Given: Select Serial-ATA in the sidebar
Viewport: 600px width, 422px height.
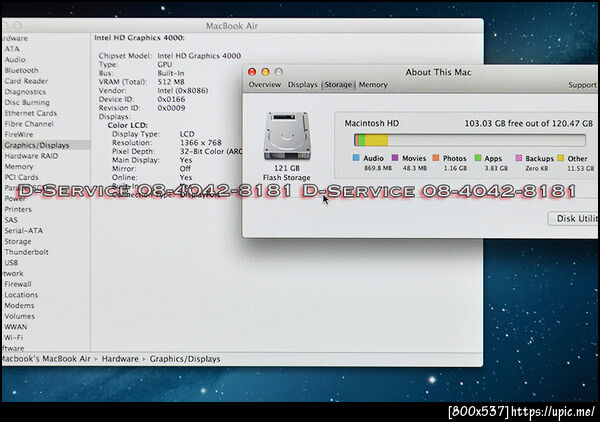Looking at the screenshot, I should point(24,231).
